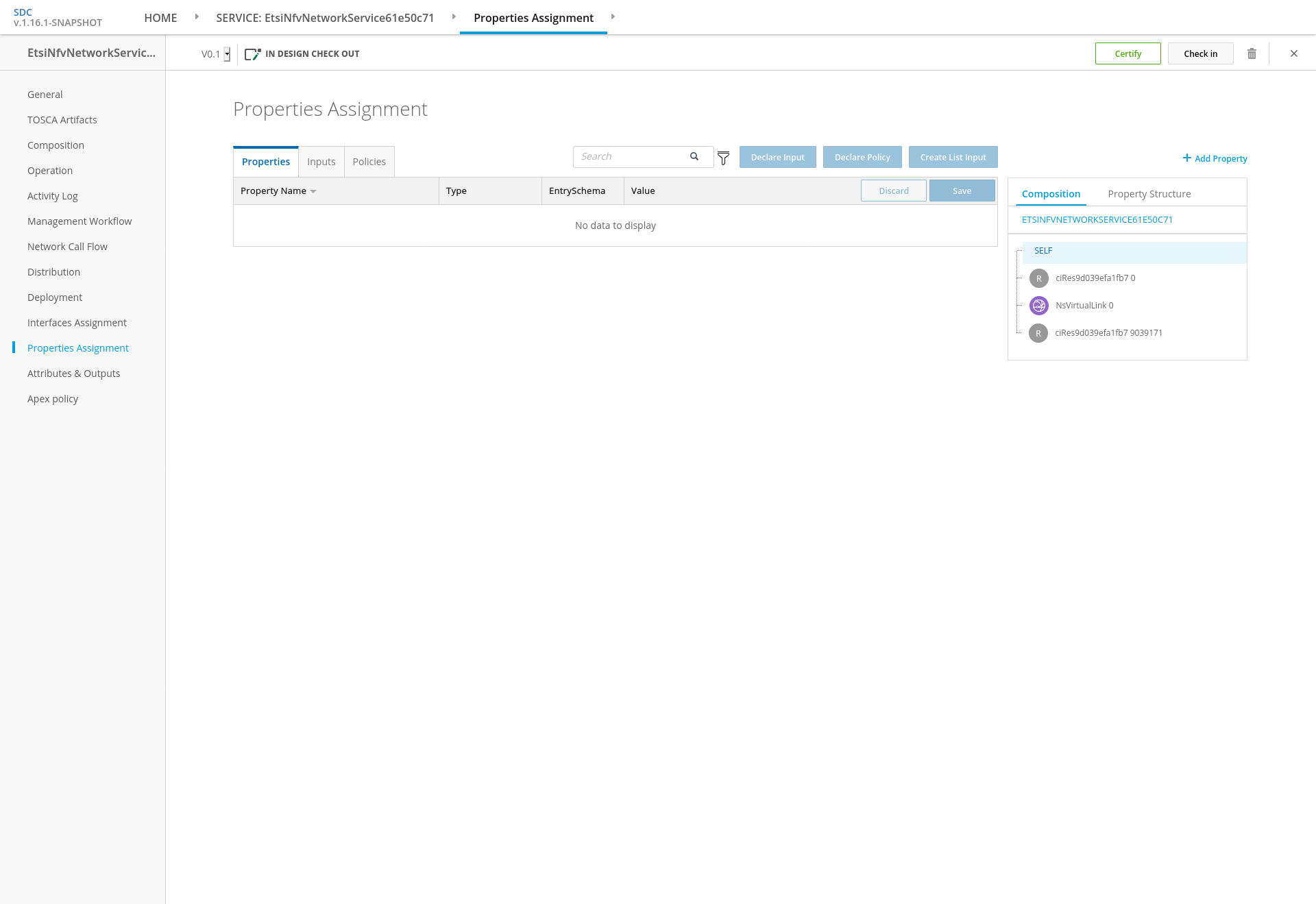The height and width of the screenshot is (904, 1316).
Task: Expand breadcrumb arrow after Properties Assignment
Action: (613, 16)
